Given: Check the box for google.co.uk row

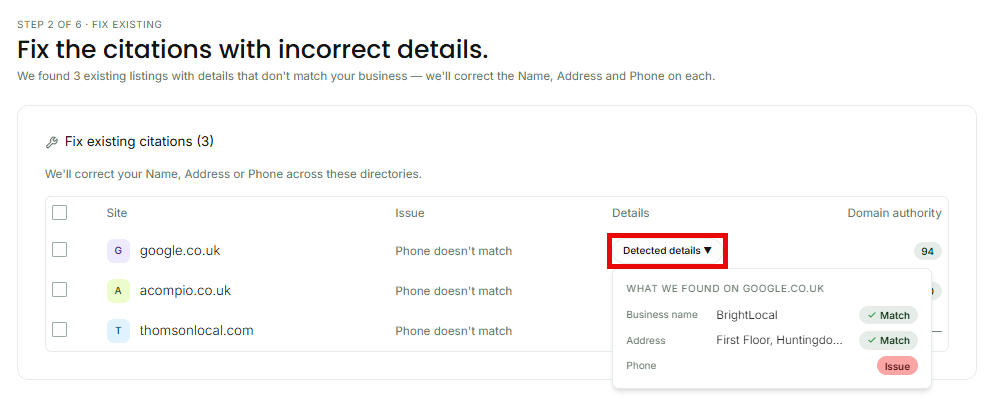Looking at the screenshot, I should click(60, 250).
